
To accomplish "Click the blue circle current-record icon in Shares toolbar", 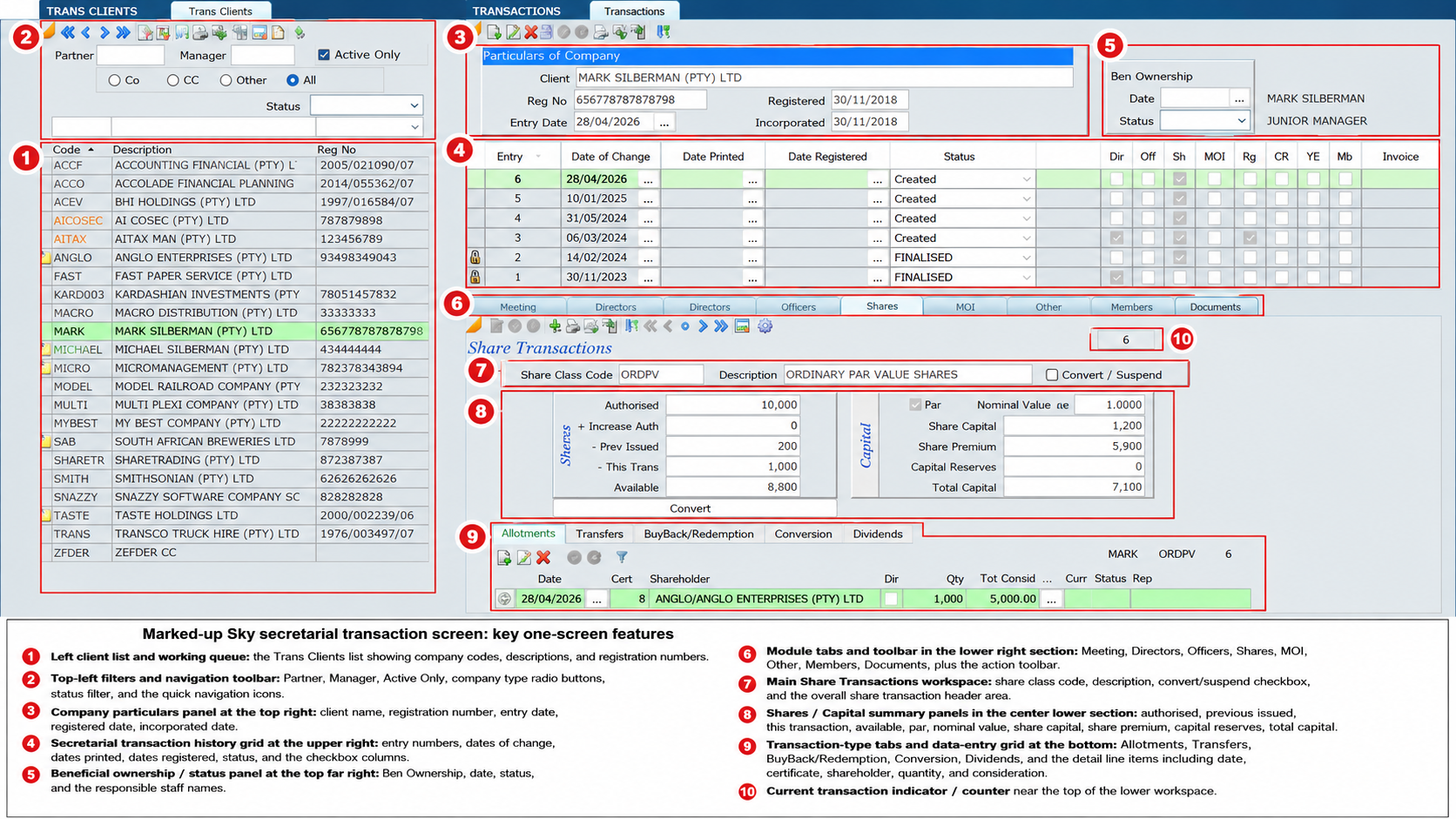I will point(685,326).
